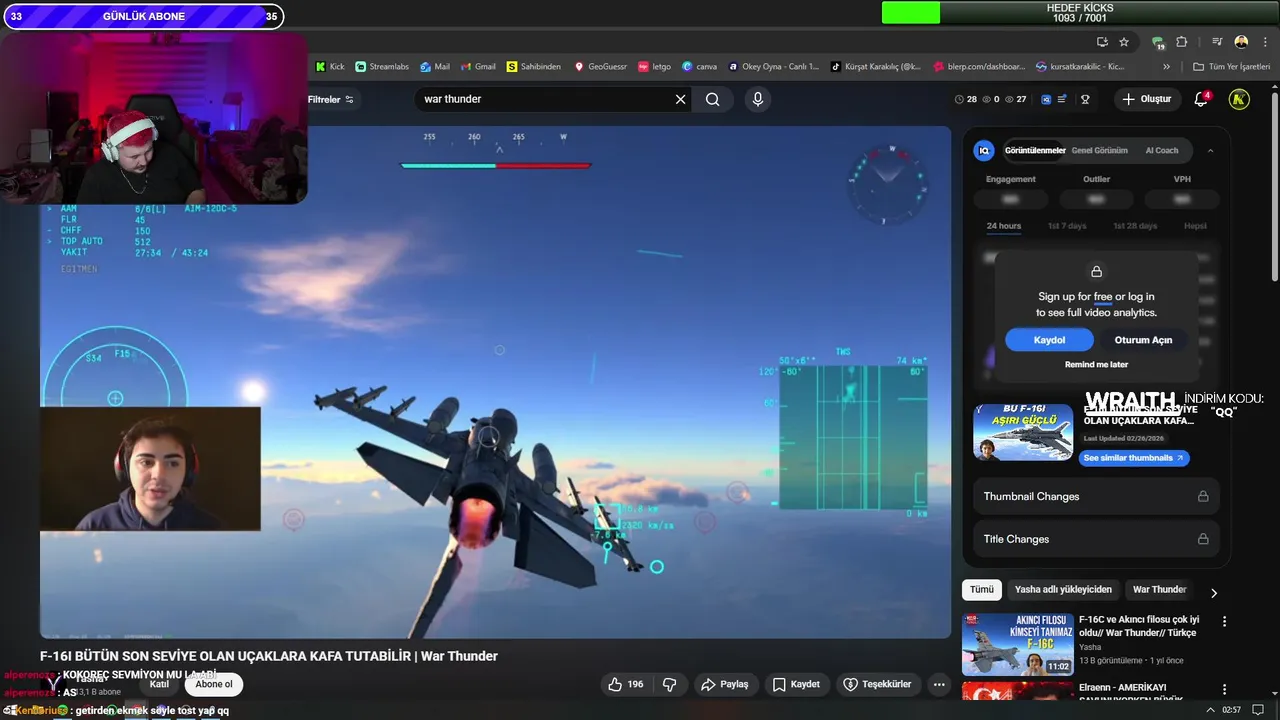The image size is (1280, 720).
Task: Open the YouTube account avatar menu
Action: coord(1239,99)
